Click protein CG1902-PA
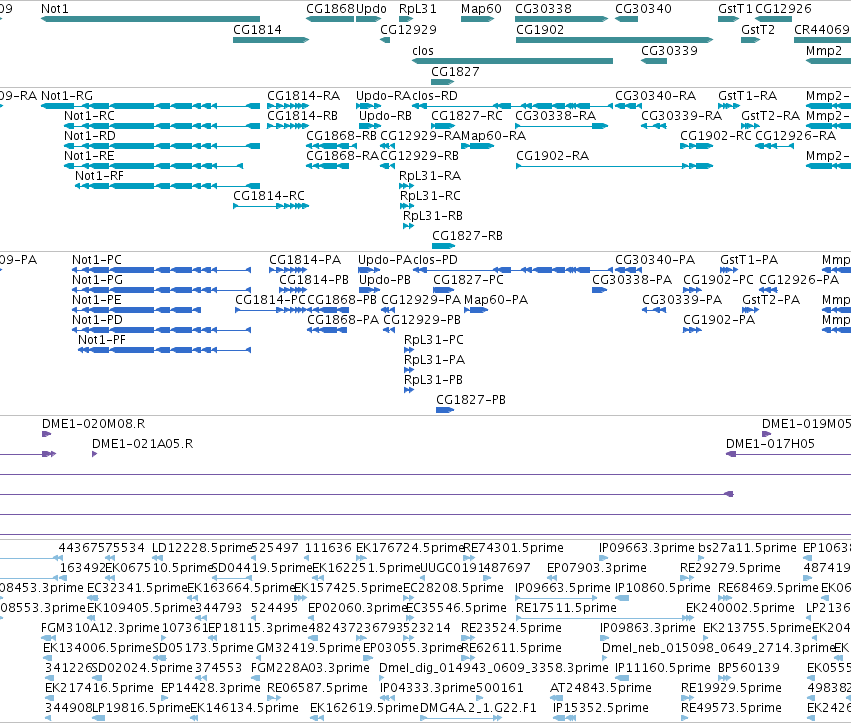This screenshot has width=851, height=723. pyautogui.click(x=719, y=320)
